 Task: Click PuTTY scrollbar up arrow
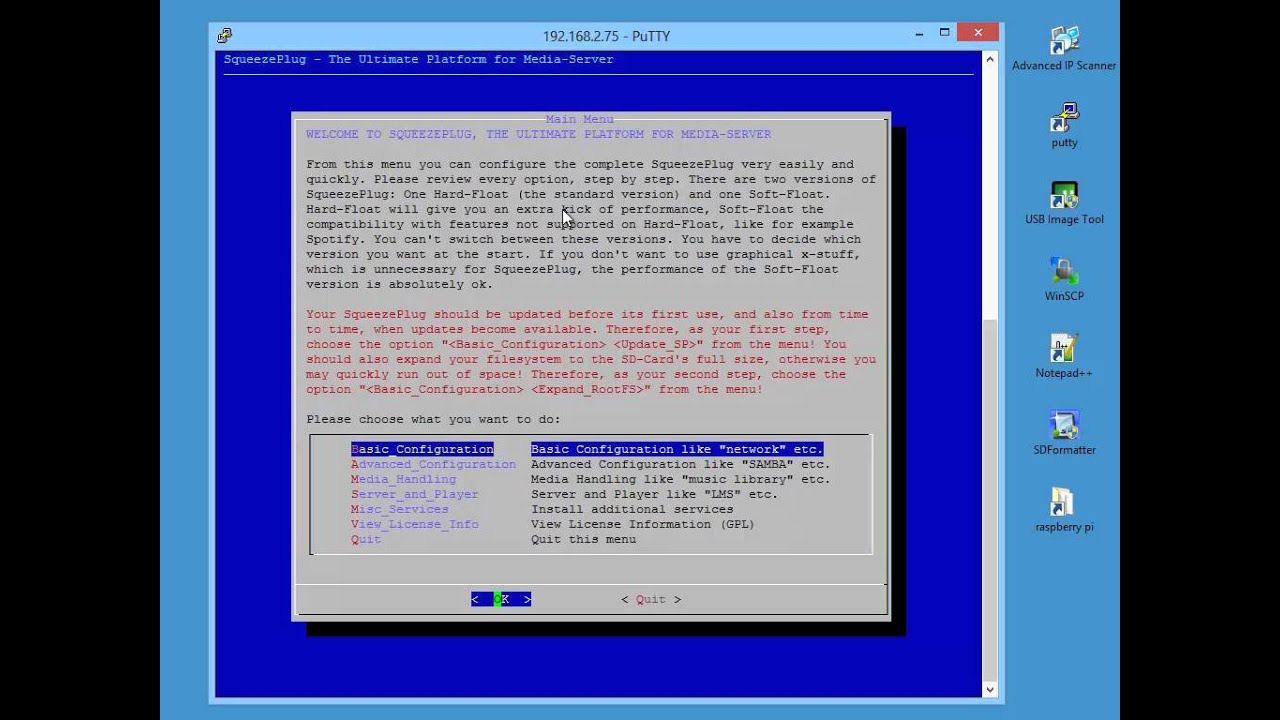click(x=990, y=59)
